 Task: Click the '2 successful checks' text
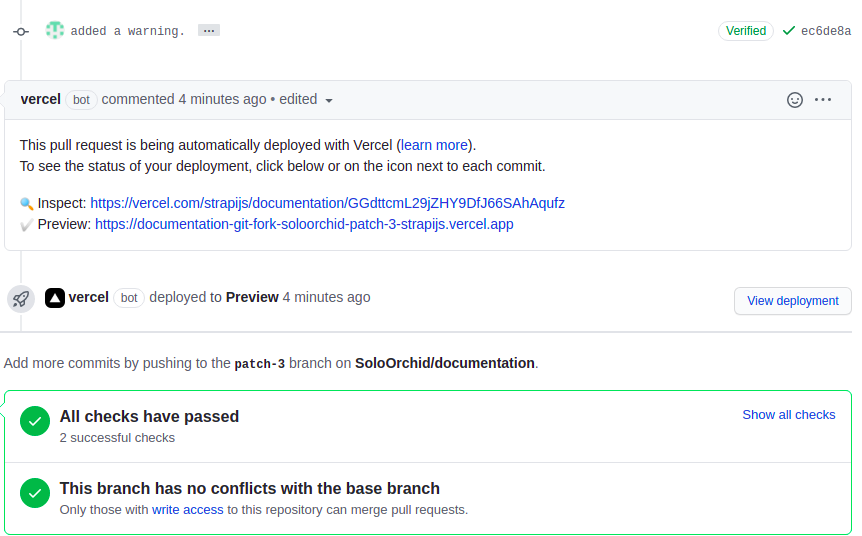coord(117,438)
